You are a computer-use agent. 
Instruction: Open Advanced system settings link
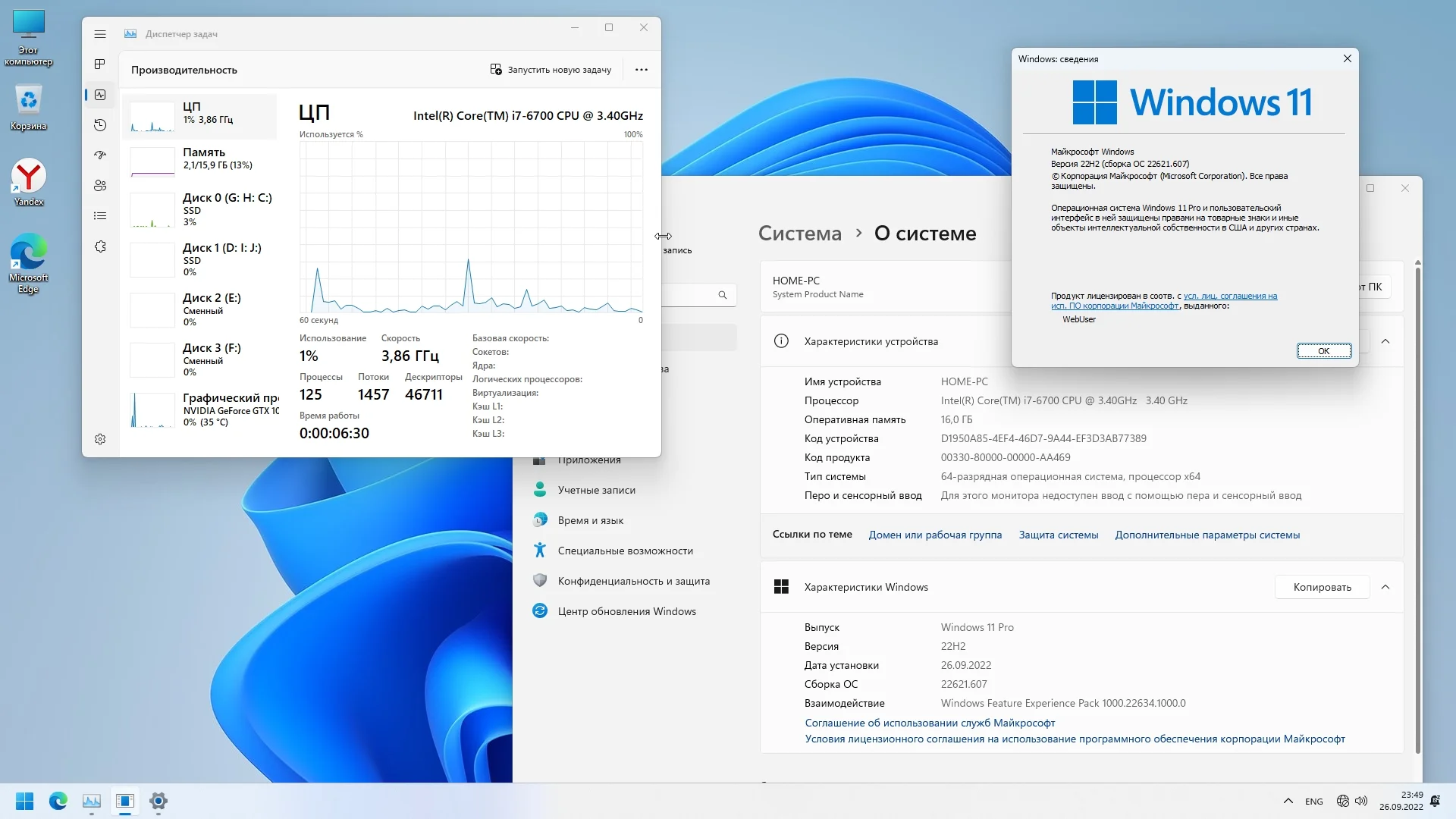click(1207, 535)
